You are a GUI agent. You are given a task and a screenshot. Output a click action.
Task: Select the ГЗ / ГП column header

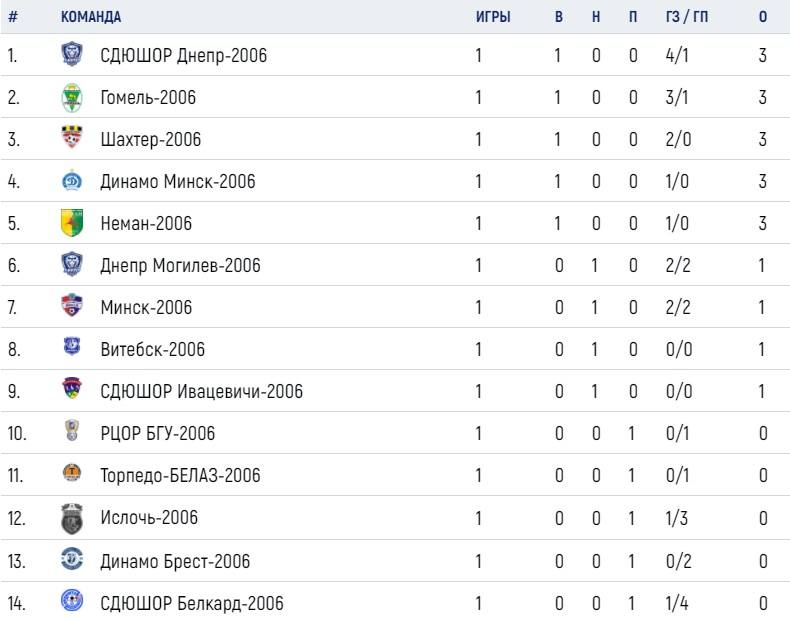[686, 17]
